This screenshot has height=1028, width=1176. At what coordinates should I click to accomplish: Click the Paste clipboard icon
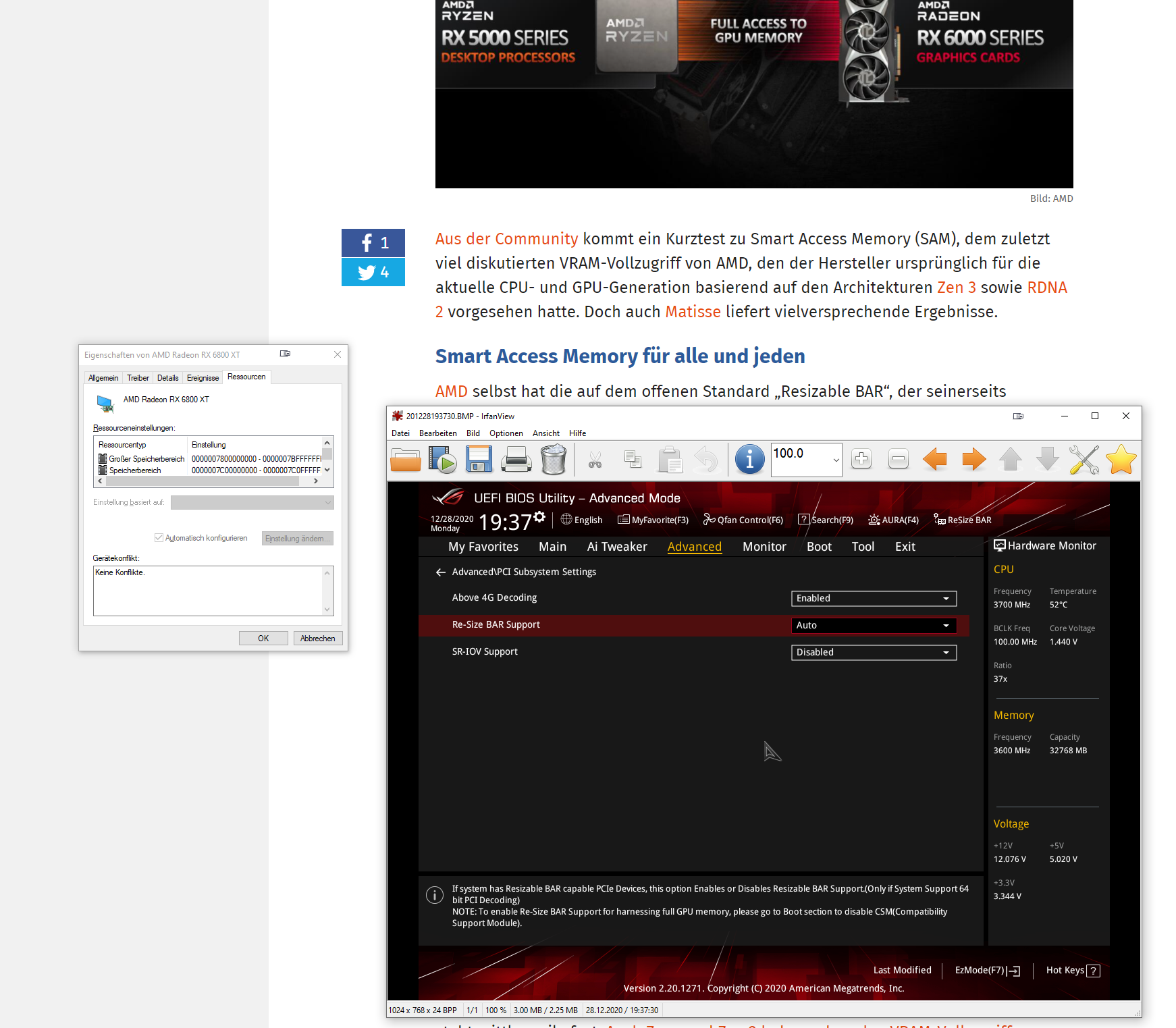[x=670, y=460]
